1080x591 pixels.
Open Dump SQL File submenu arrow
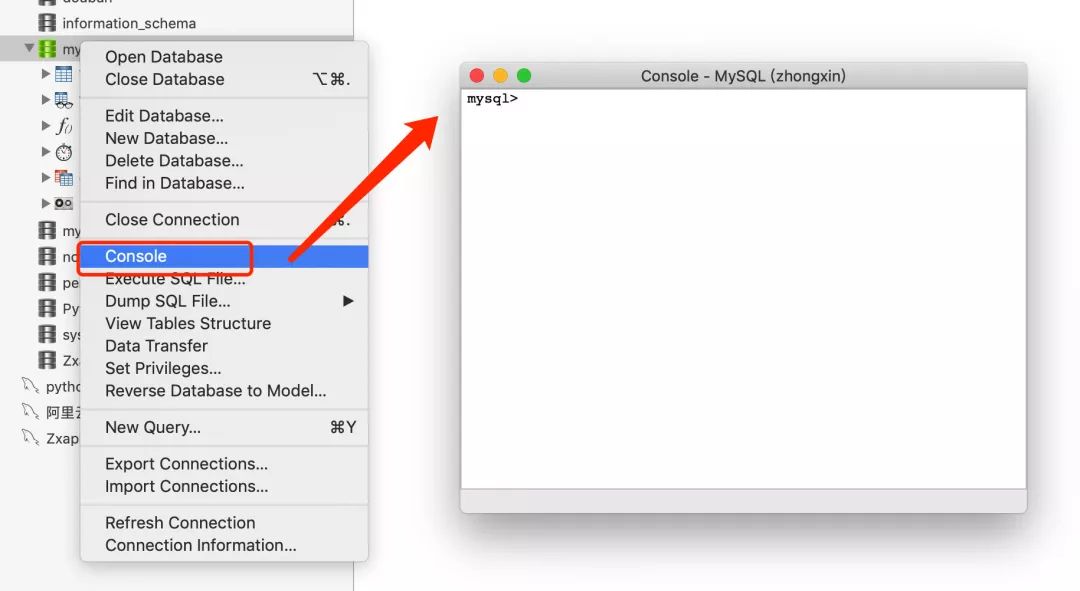348,301
